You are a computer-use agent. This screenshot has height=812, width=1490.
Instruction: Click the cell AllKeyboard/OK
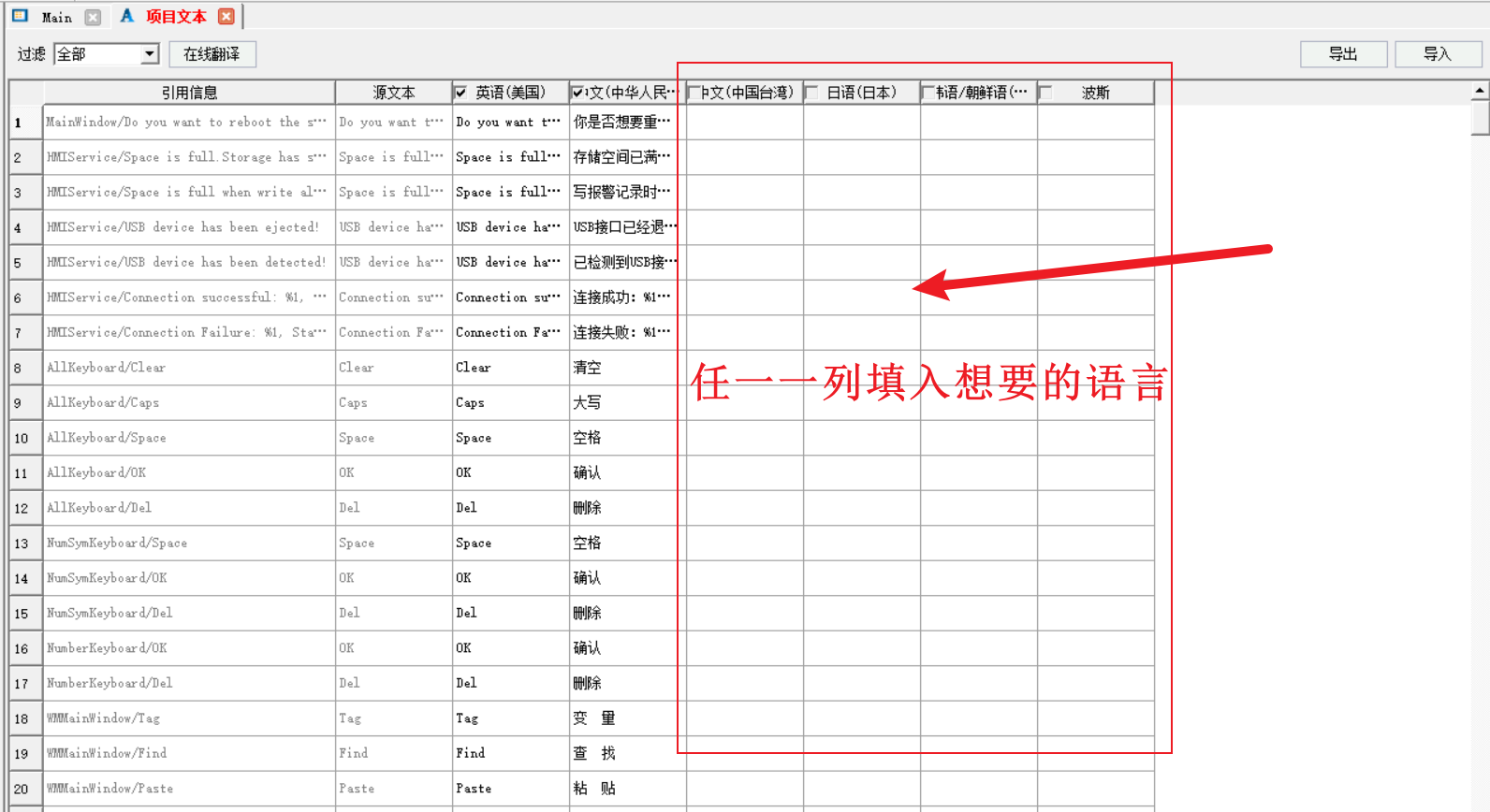189,473
